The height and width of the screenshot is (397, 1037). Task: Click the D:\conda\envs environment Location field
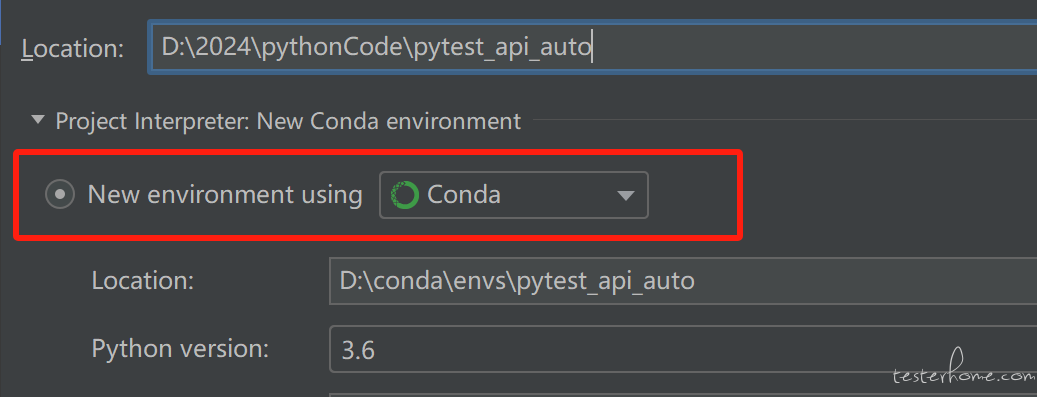pyautogui.click(x=683, y=281)
